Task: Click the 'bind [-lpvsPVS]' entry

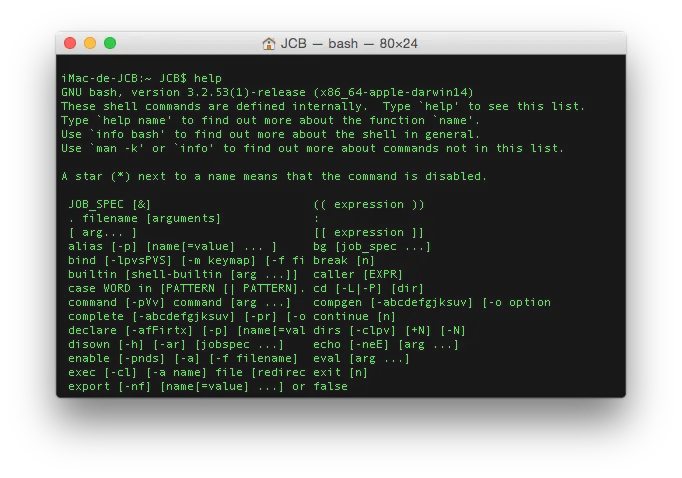Action: point(186,260)
